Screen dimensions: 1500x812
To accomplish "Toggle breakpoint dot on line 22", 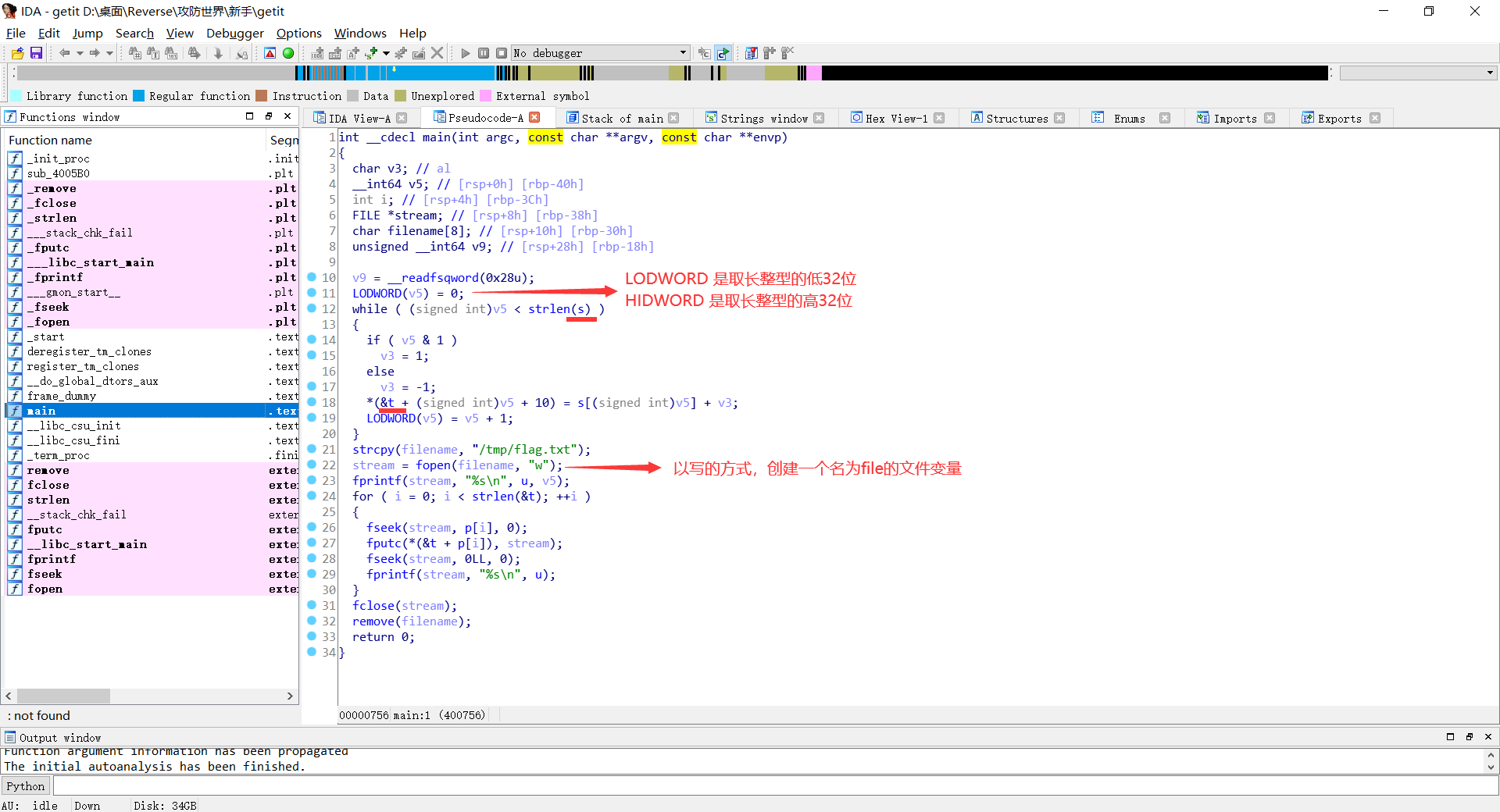I will coord(312,465).
